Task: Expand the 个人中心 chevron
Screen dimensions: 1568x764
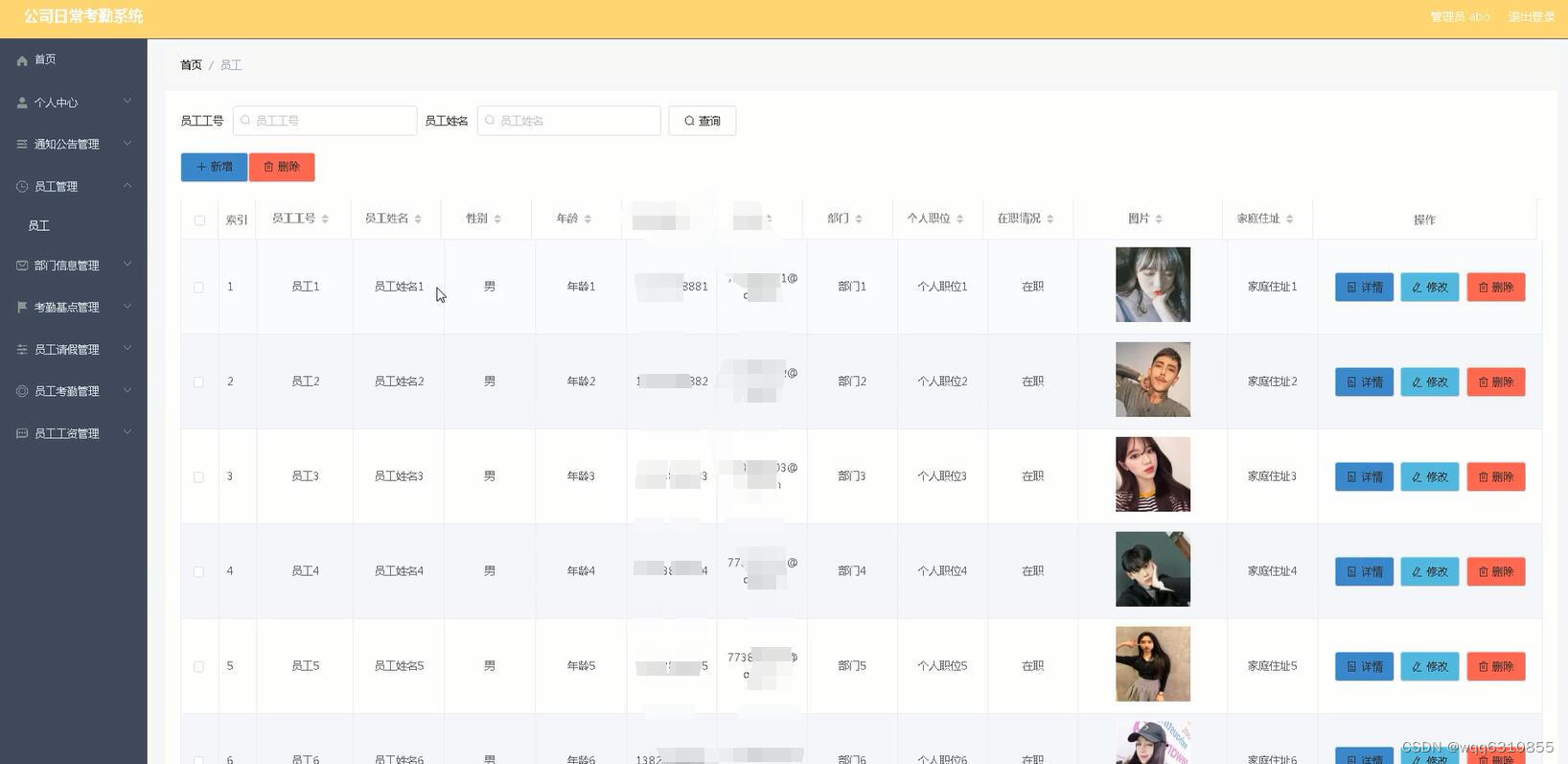Action: click(127, 102)
